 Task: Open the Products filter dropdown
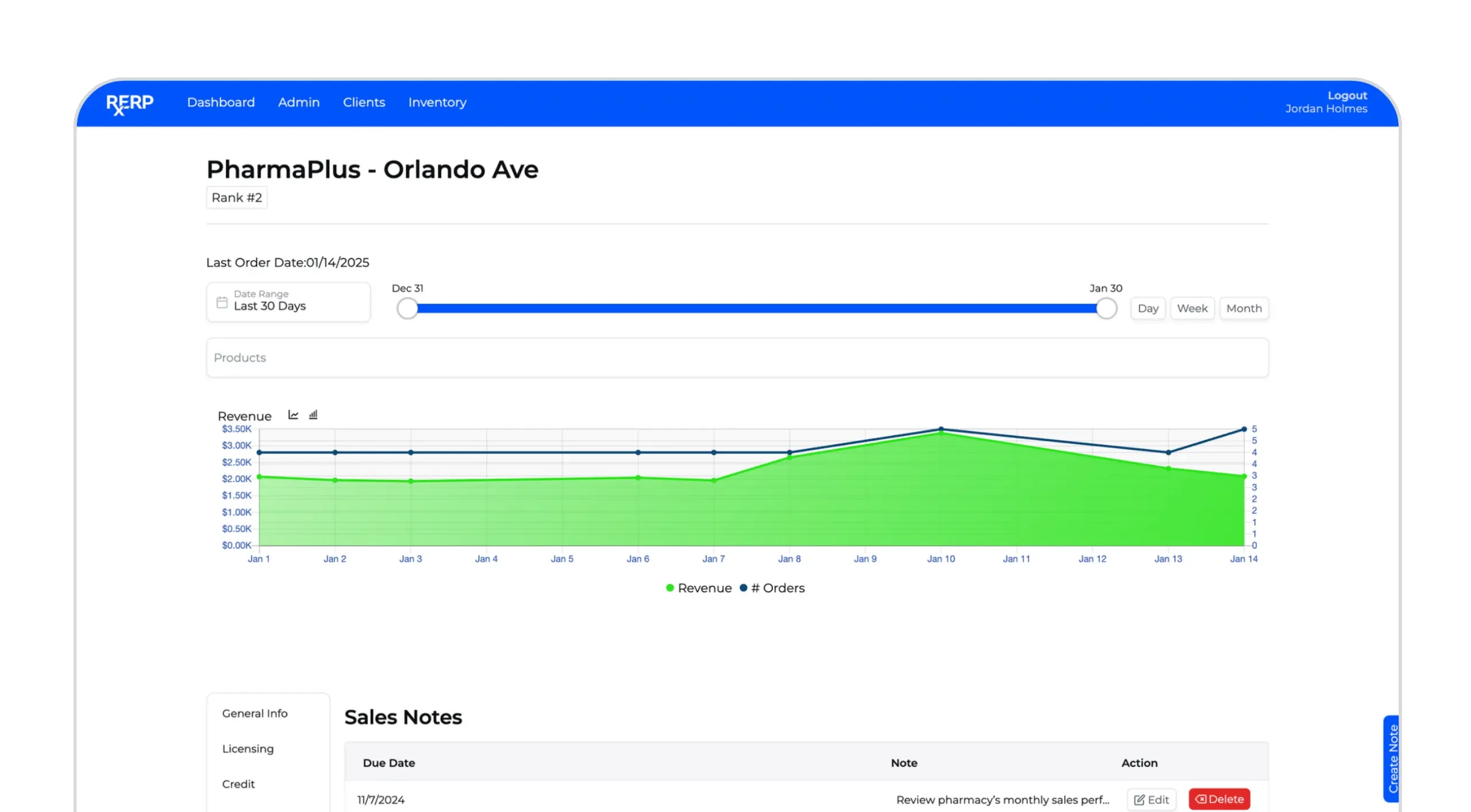[x=737, y=358]
